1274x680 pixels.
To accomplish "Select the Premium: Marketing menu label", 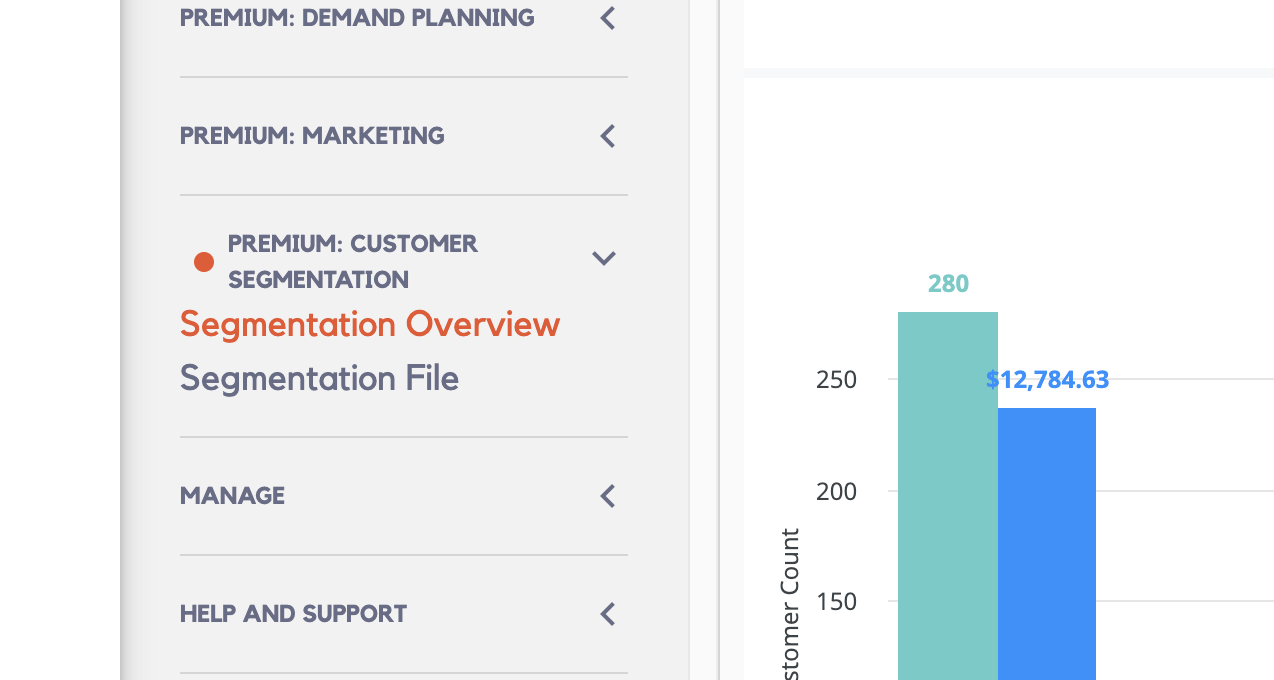I will (312, 136).
